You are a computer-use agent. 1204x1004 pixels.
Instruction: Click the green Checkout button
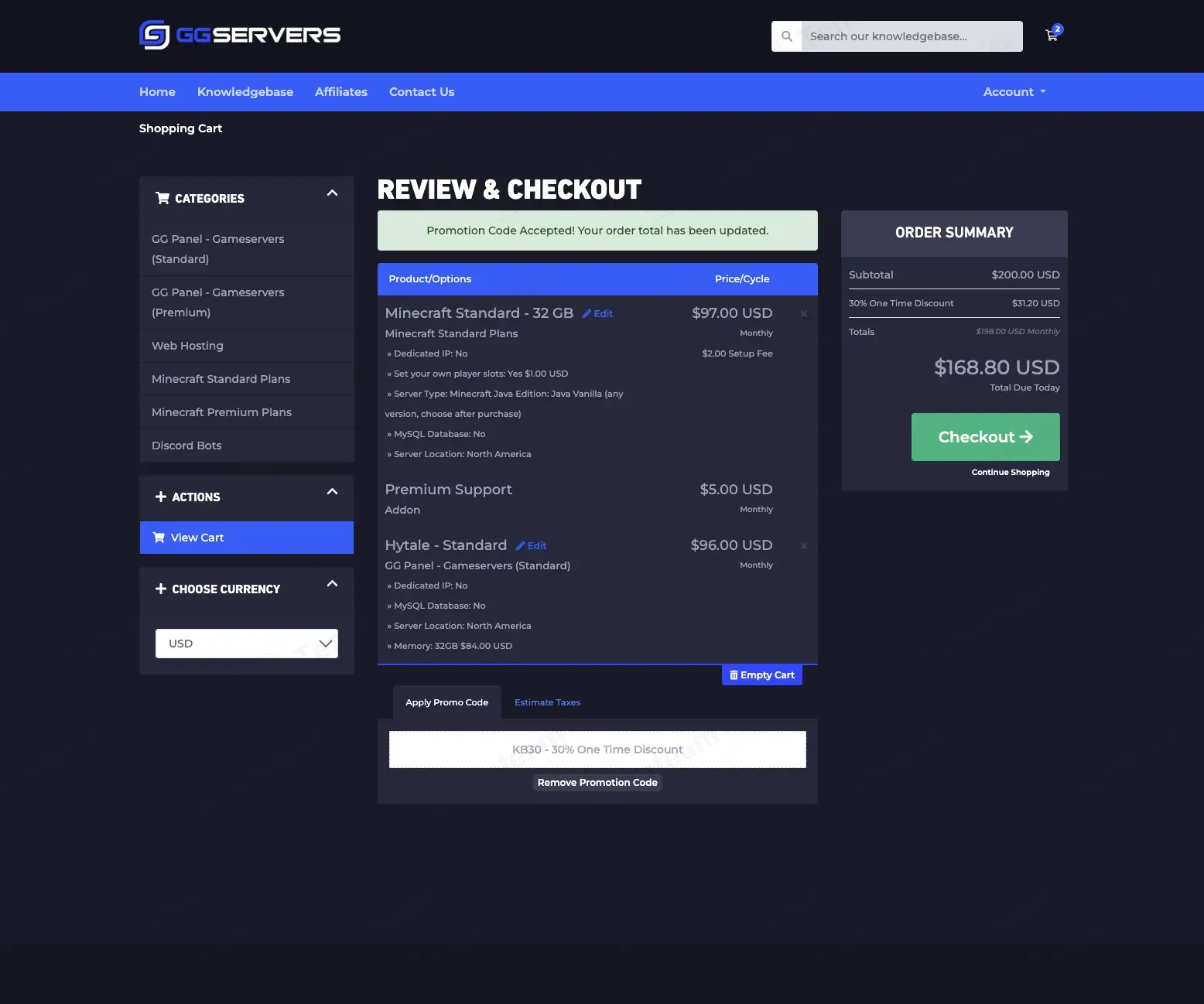[x=986, y=437]
